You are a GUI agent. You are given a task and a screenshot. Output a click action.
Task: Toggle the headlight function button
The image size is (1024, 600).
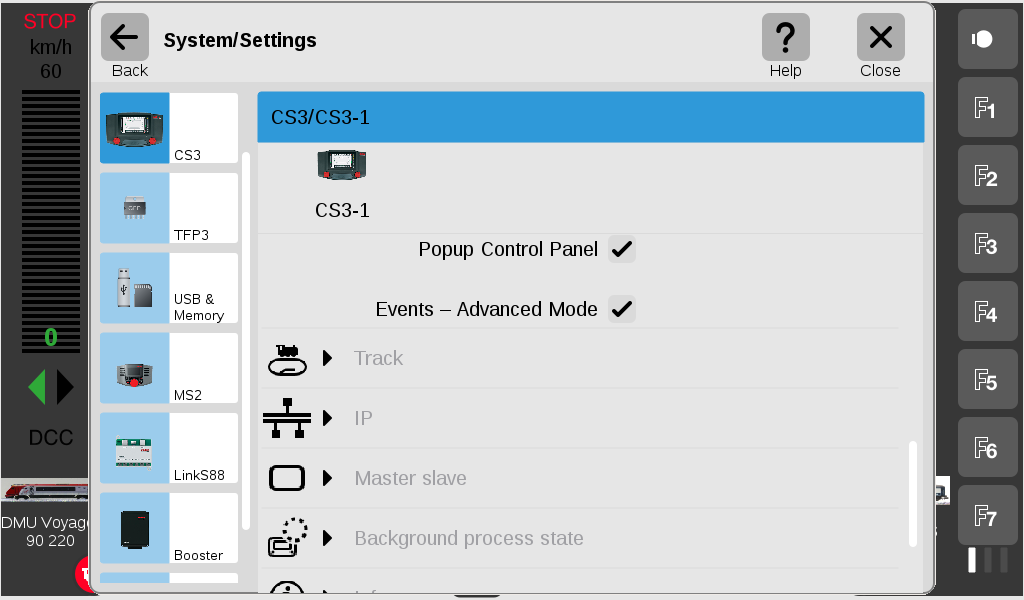(987, 39)
